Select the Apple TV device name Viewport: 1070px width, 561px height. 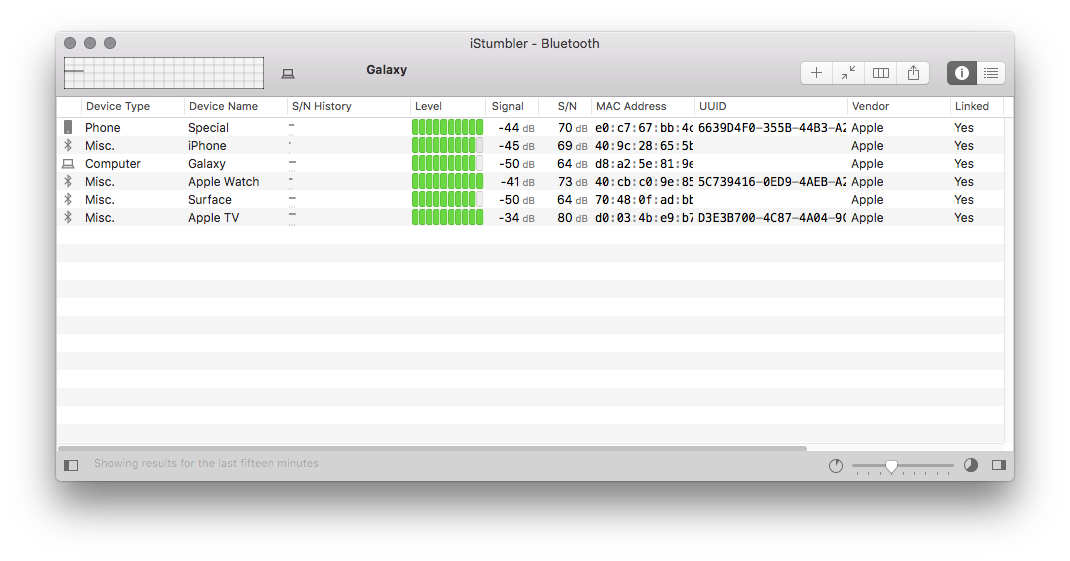(x=213, y=218)
